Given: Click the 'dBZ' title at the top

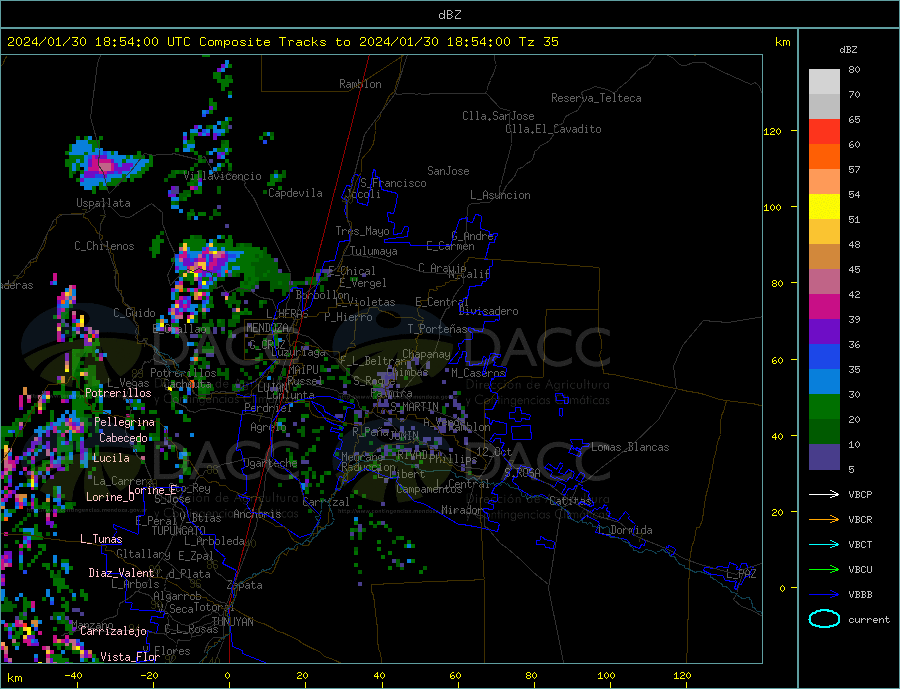Looking at the screenshot, I should (x=449, y=15).
